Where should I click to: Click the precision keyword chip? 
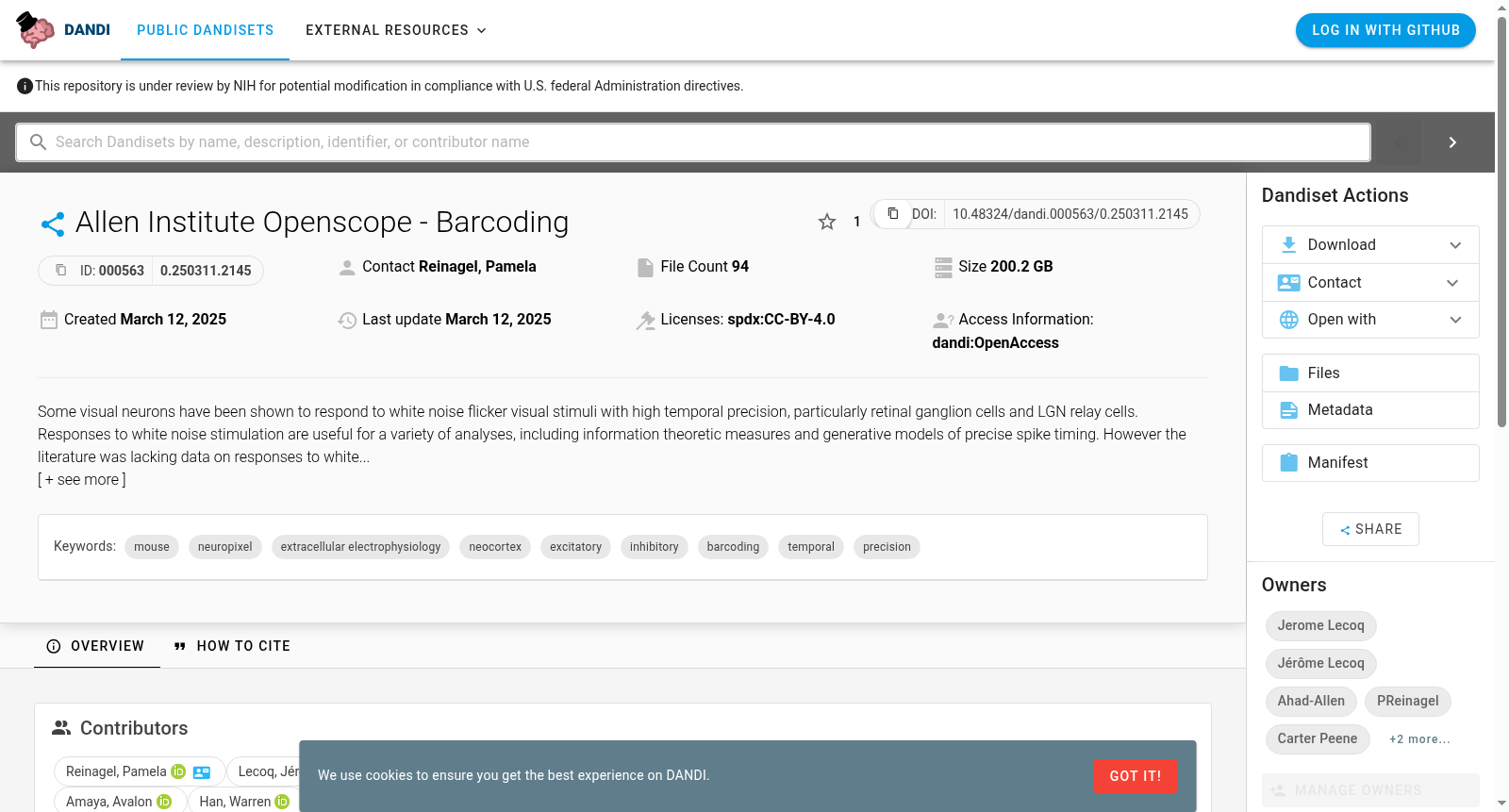(887, 547)
